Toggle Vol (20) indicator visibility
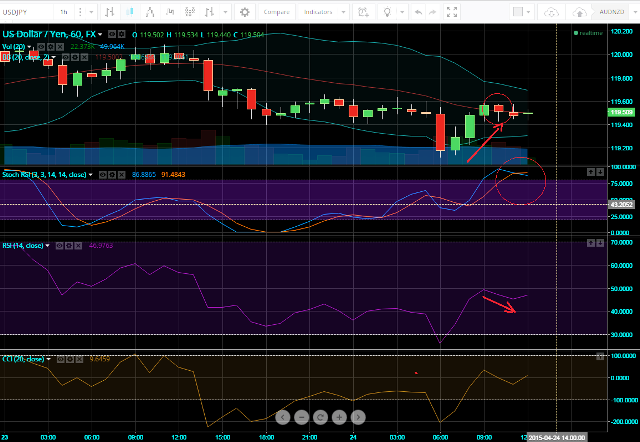The width and height of the screenshot is (640, 442). 41,47
